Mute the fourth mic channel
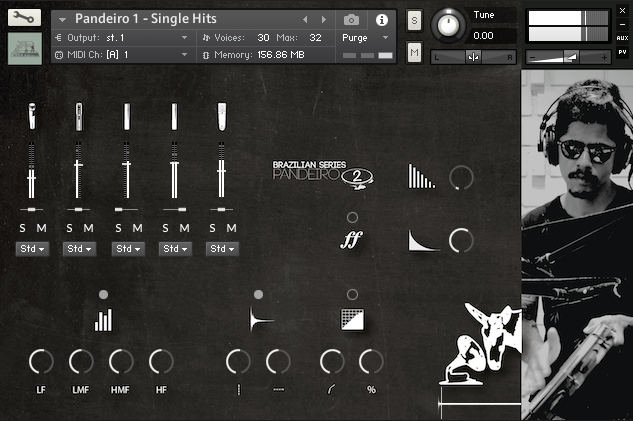The width and height of the screenshot is (633, 421). [184, 228]
